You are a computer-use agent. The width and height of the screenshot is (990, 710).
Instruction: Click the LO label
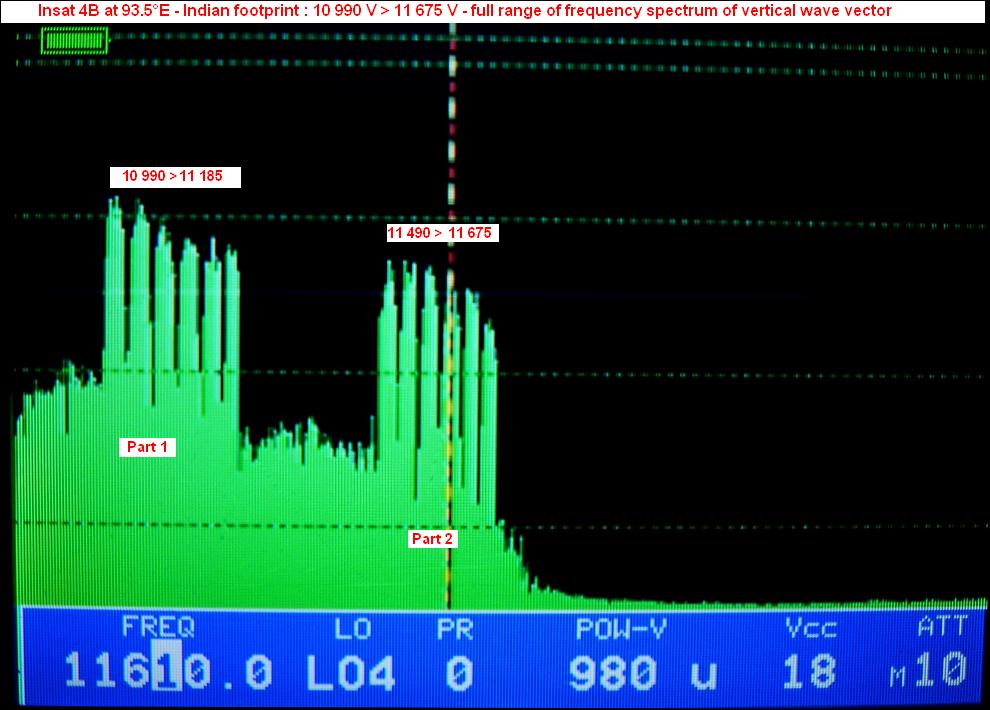(352, 627)
